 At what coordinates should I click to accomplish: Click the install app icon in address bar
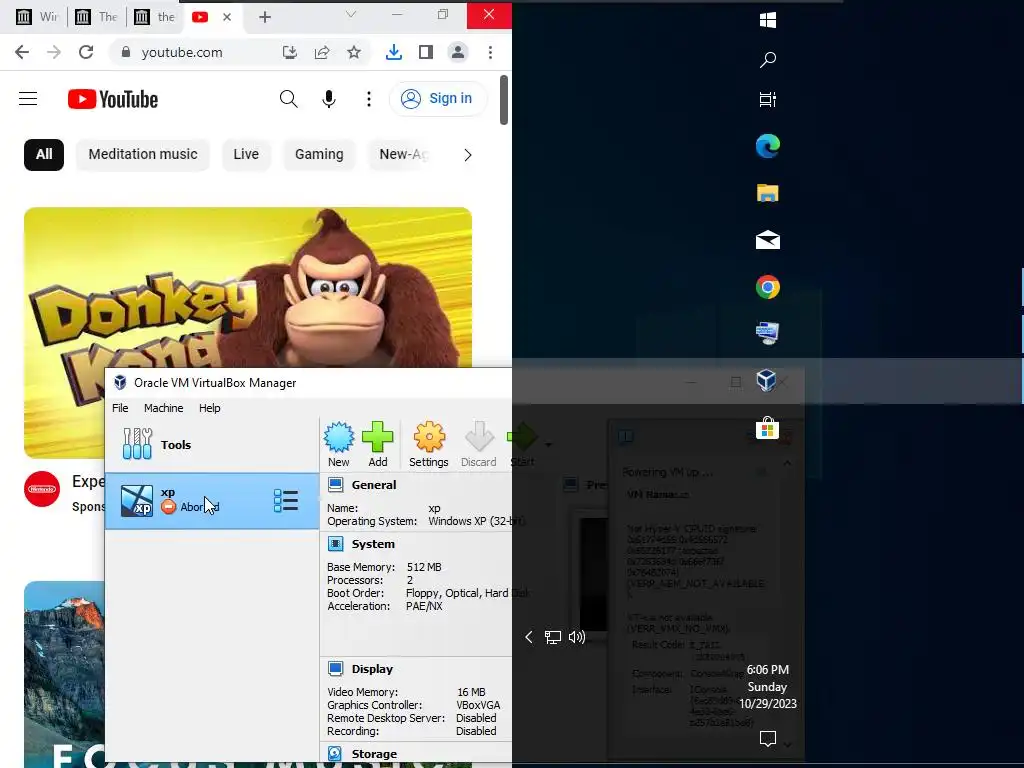click(290, 52)
